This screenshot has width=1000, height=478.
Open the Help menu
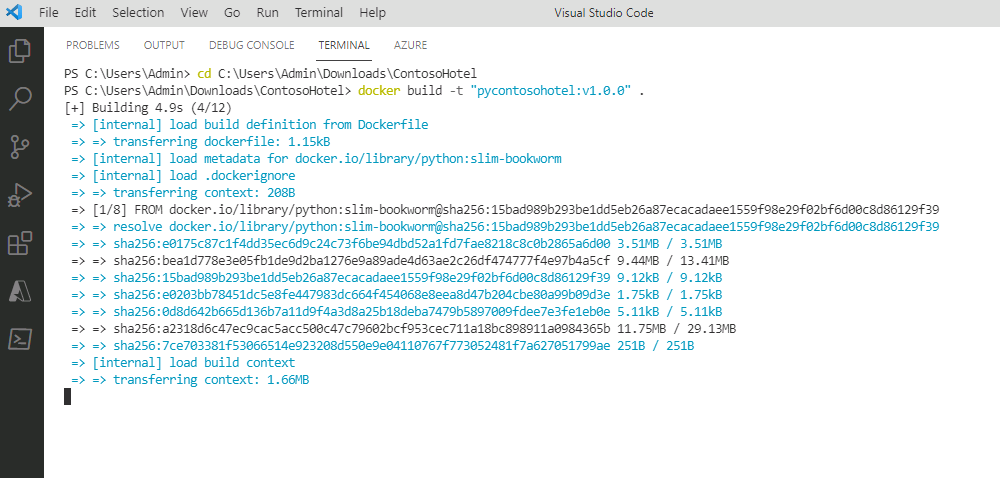click(372, 13)
